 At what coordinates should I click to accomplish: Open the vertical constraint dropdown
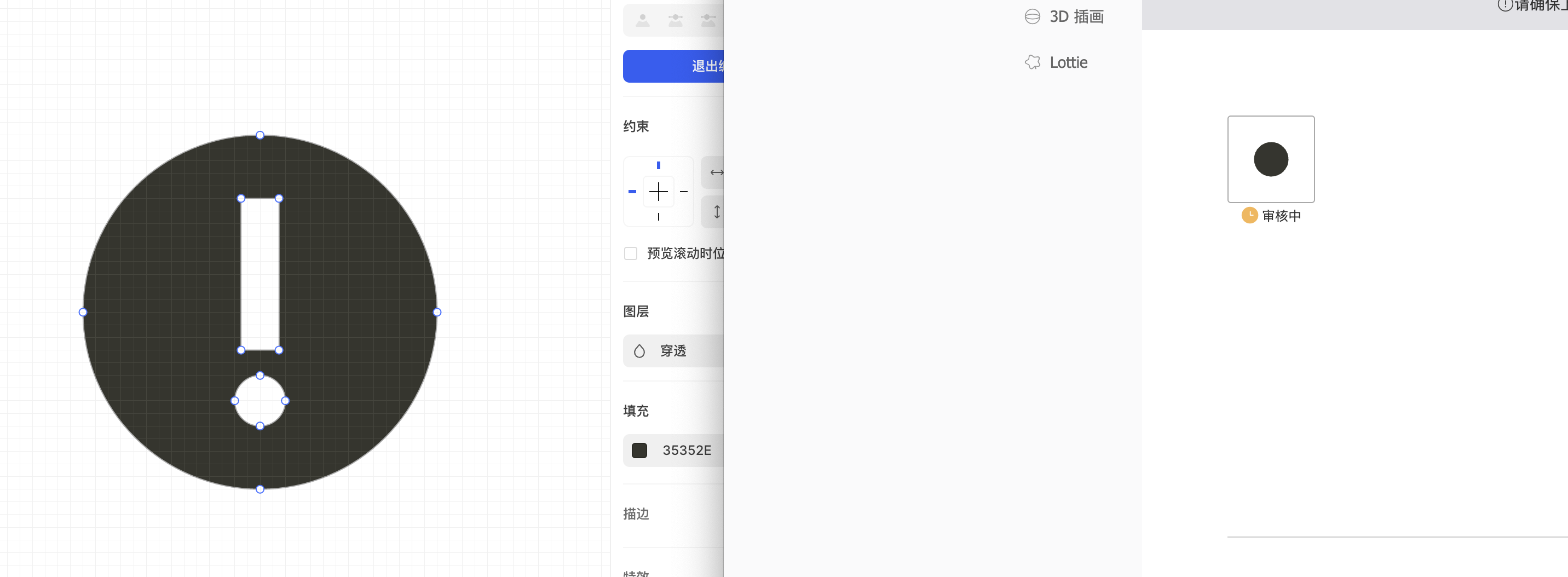coord(717,212)
